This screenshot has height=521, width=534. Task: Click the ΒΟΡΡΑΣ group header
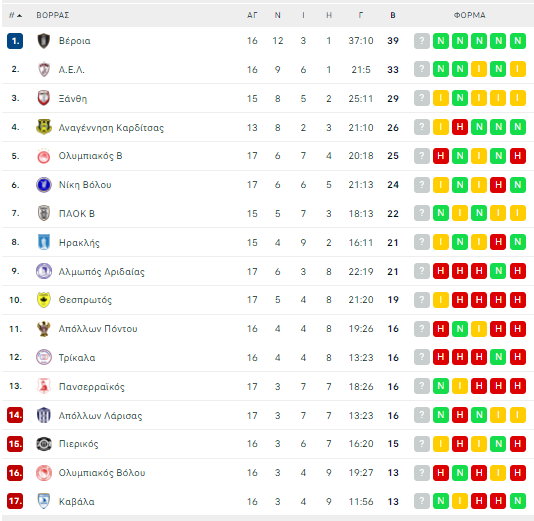(x=53, y=15)
